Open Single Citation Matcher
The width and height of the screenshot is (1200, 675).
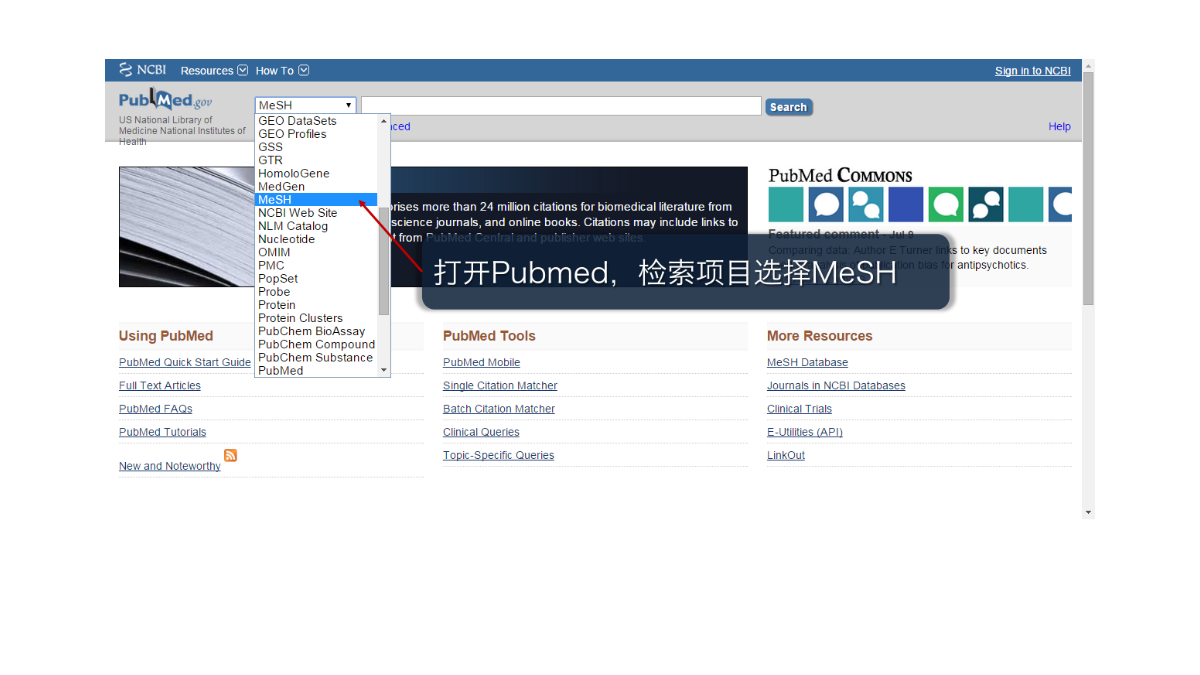[x=500, y=386]
